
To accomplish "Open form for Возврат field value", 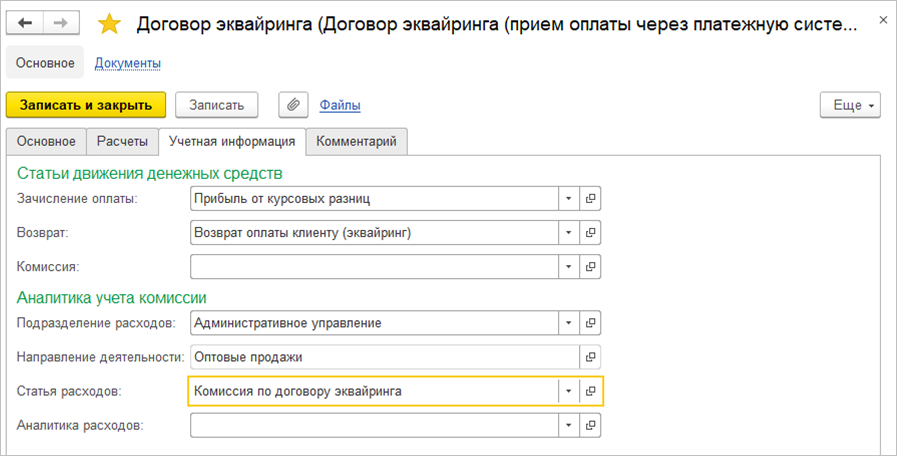I will pos(590,233).
